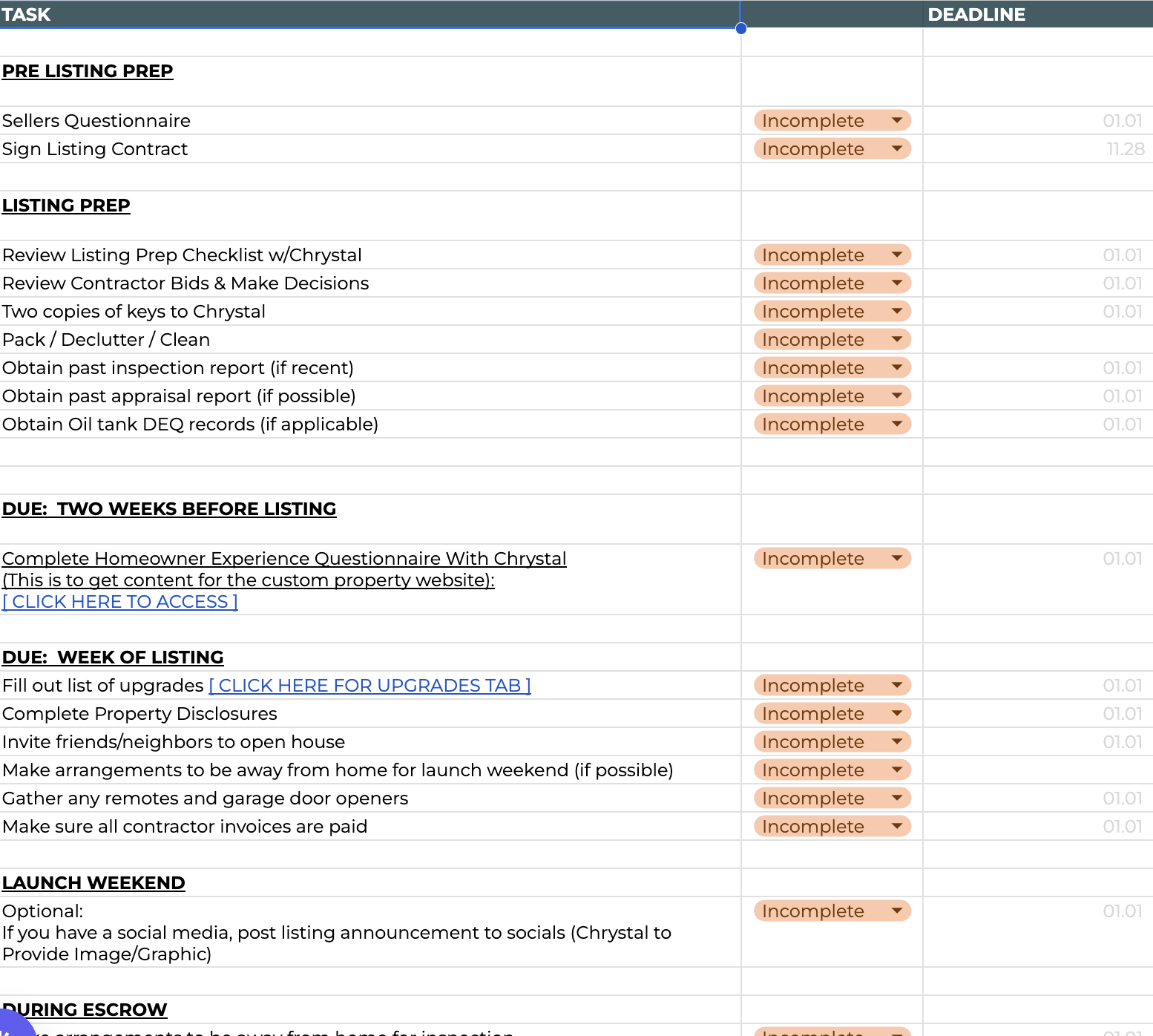Click dropdown arrow for Two copies of keys

point(897,311)
